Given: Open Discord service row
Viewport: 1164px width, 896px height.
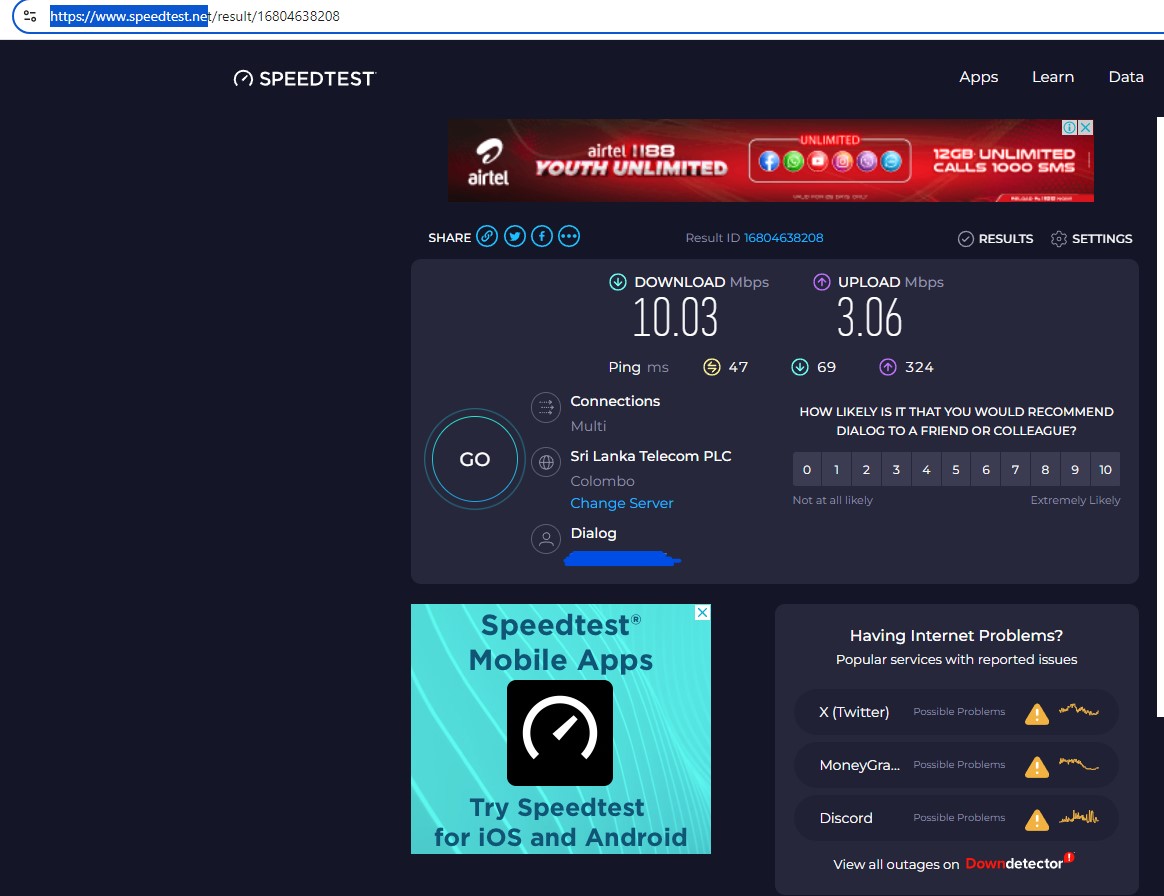Looking at the screenshot, I should 956,818.
